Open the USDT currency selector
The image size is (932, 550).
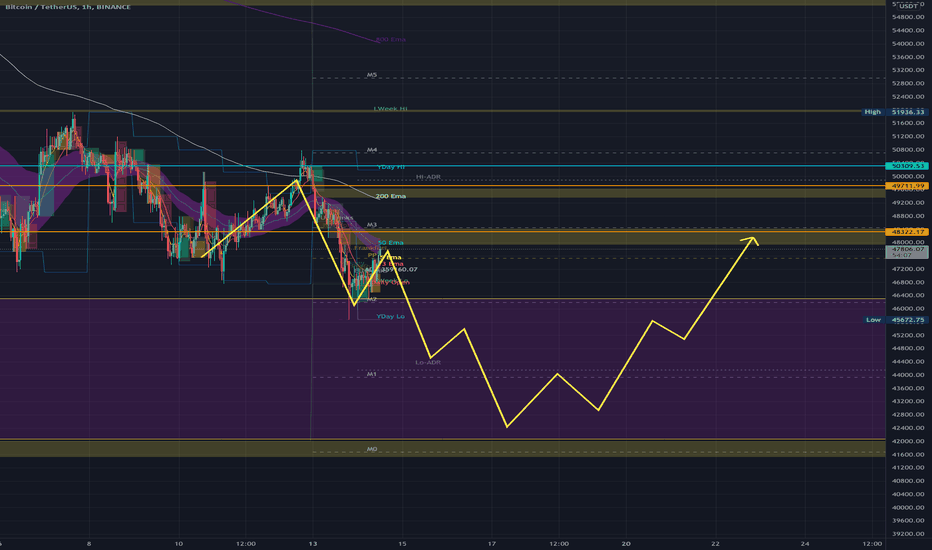(908, 6)
